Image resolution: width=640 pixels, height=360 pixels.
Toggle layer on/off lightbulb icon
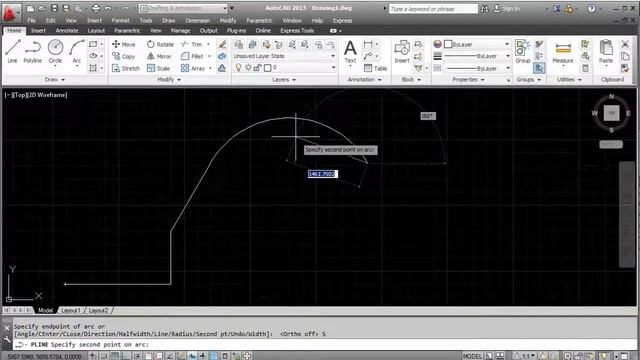click(x=238, y=68)
